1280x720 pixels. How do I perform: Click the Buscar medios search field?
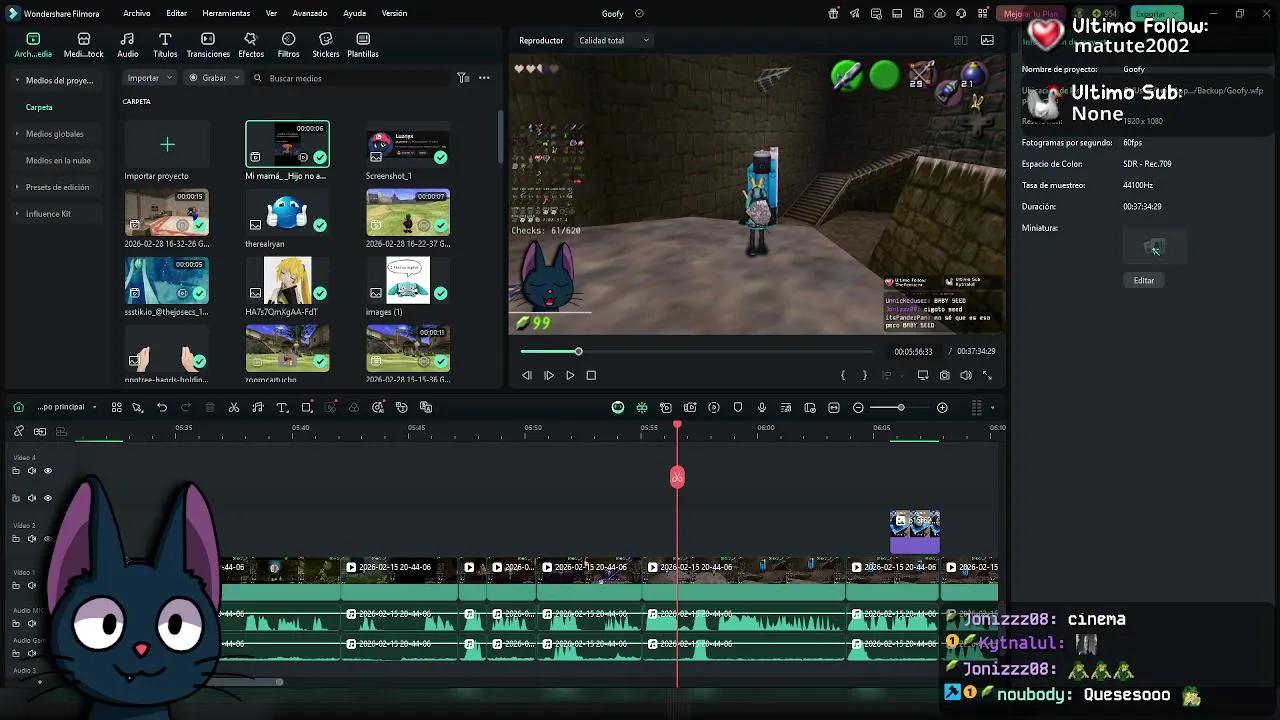pos(350,78)
